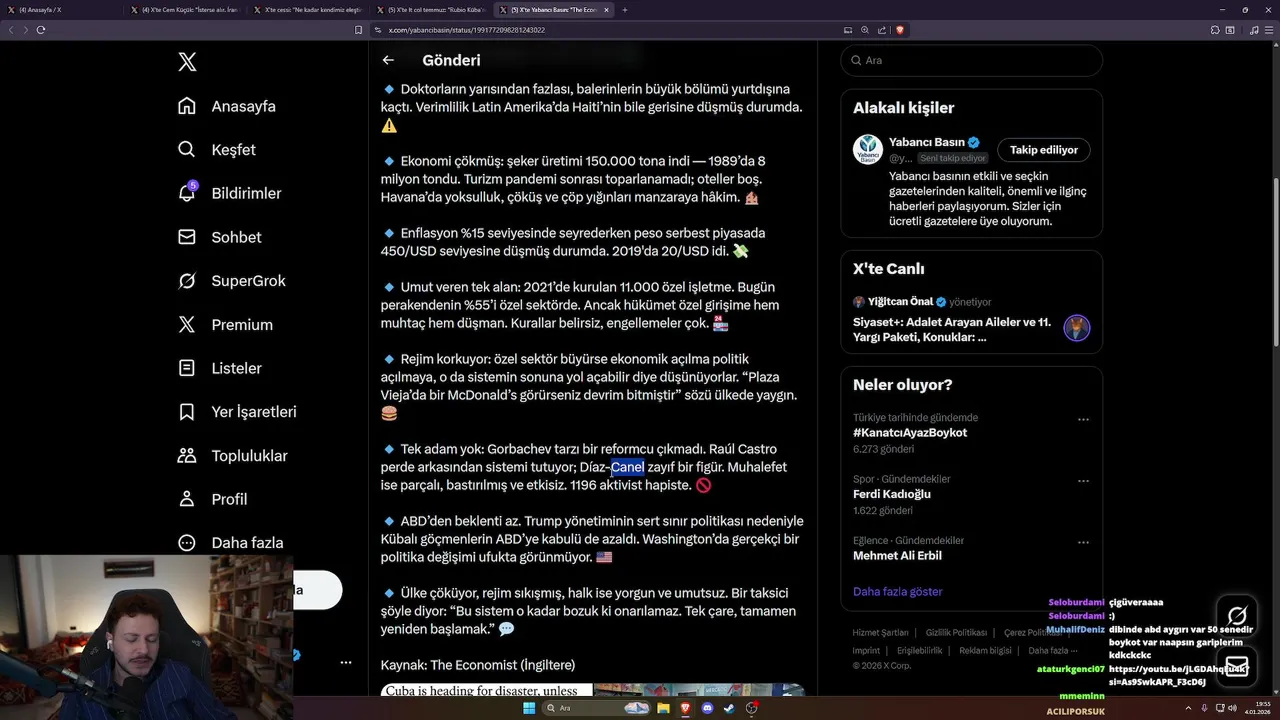The height and width of the screenshot is (720, 1280).
Task: Click the Windows taskbar Ara search box
Action: click(x=594, y=708)
